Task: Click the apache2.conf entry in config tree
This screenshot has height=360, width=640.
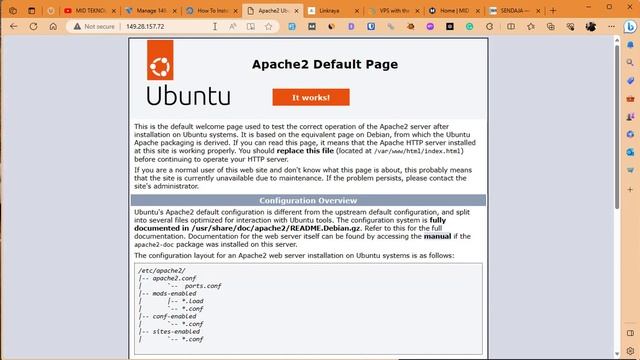Action: [x=174, y=278]
